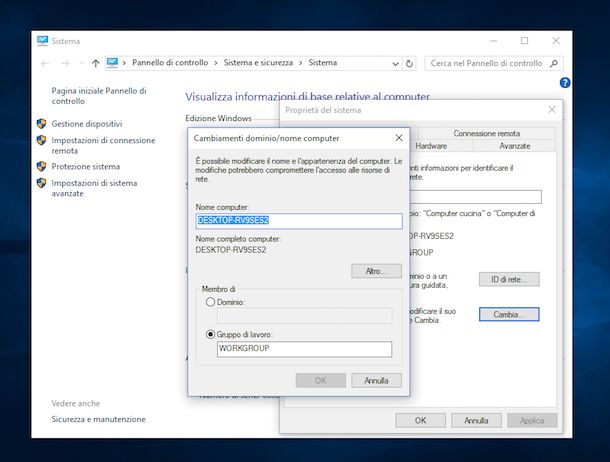Click the Applica button
The image size is (610, 462).
[532, 420]
